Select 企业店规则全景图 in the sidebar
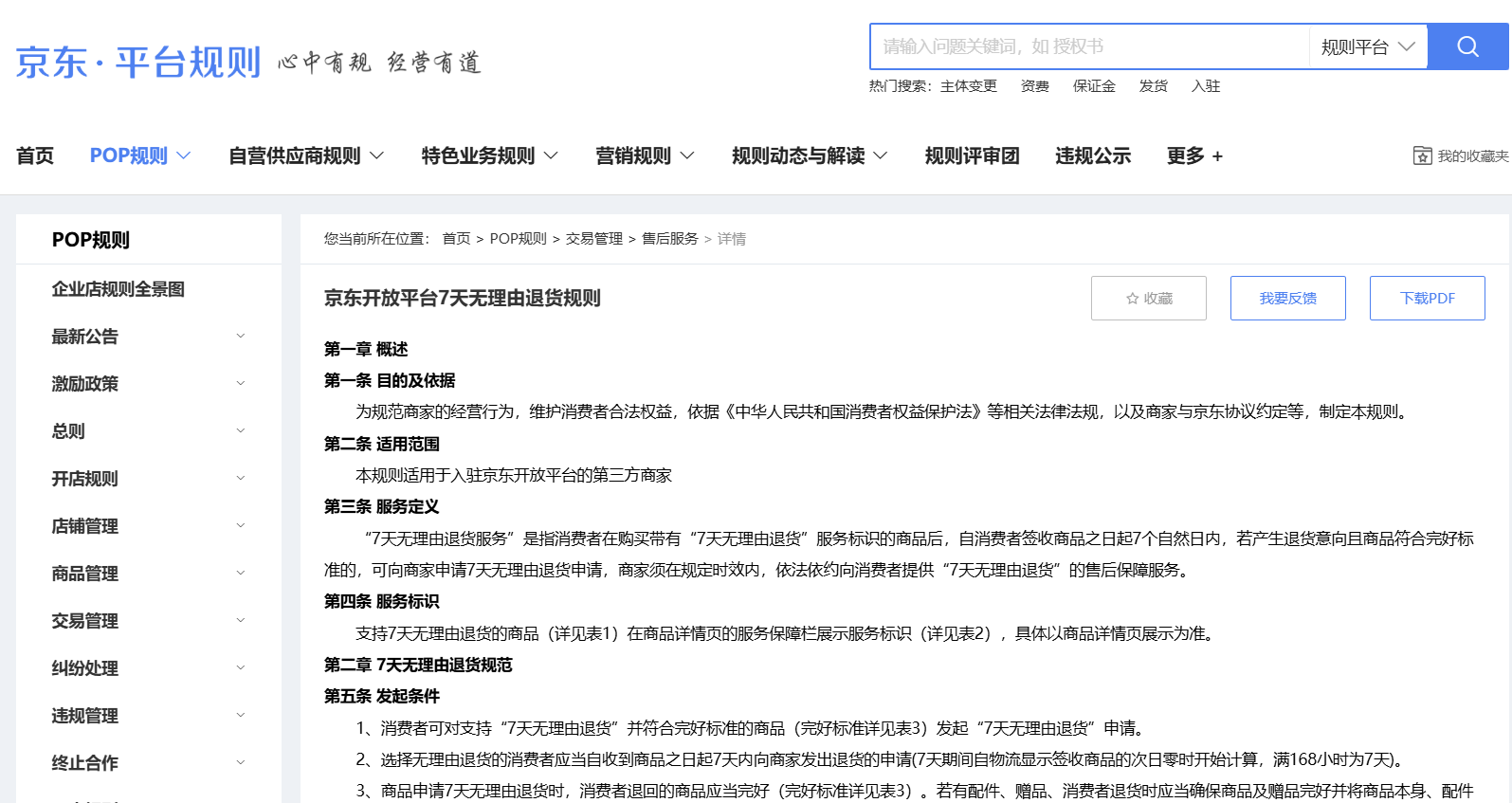Viewport: 1512px width, 803px height. pos(118,289)
